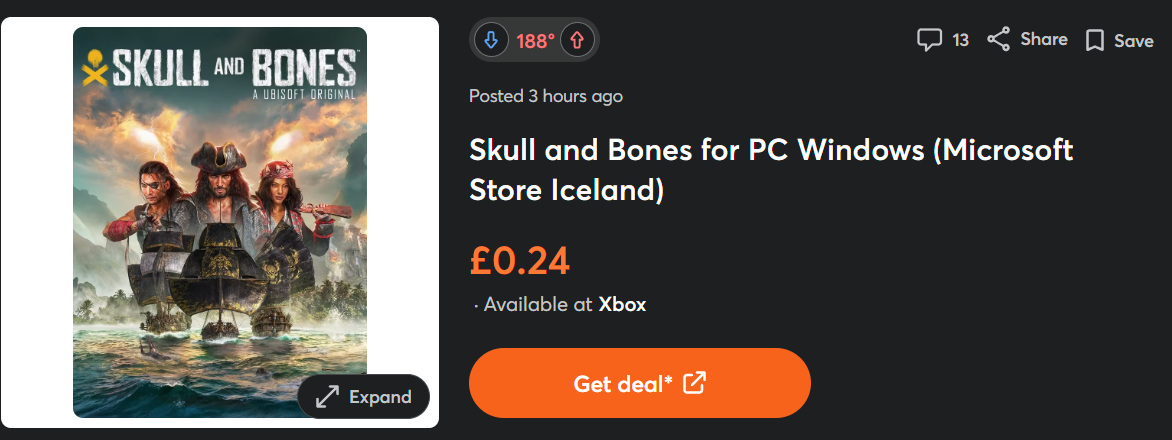Open the Xbox merchant link
The image size is (1172, 440).
pyautogui.click(x=622, y=304)
